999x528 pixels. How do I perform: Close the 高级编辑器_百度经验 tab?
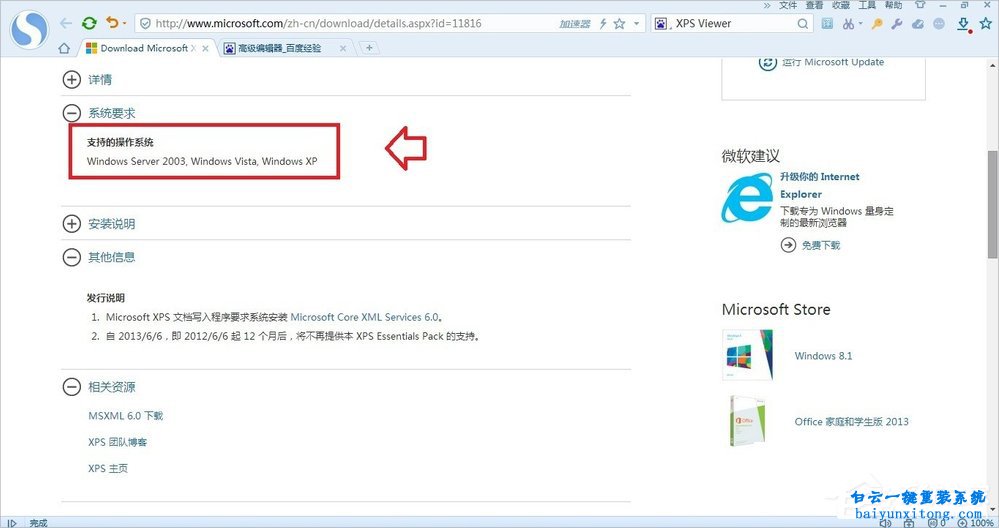343,48
